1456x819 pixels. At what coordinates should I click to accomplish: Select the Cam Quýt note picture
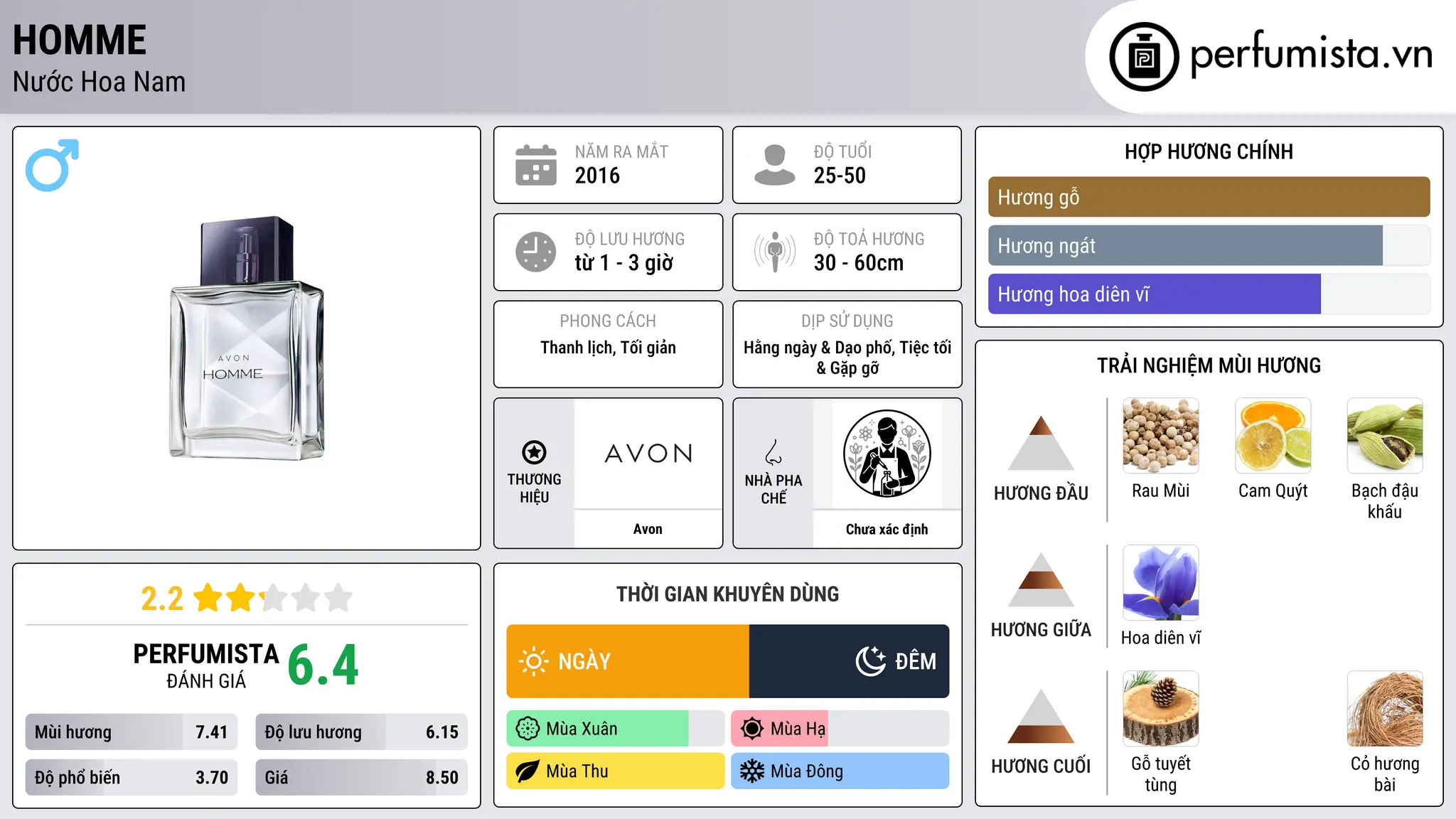click(x=1273, y=436)
